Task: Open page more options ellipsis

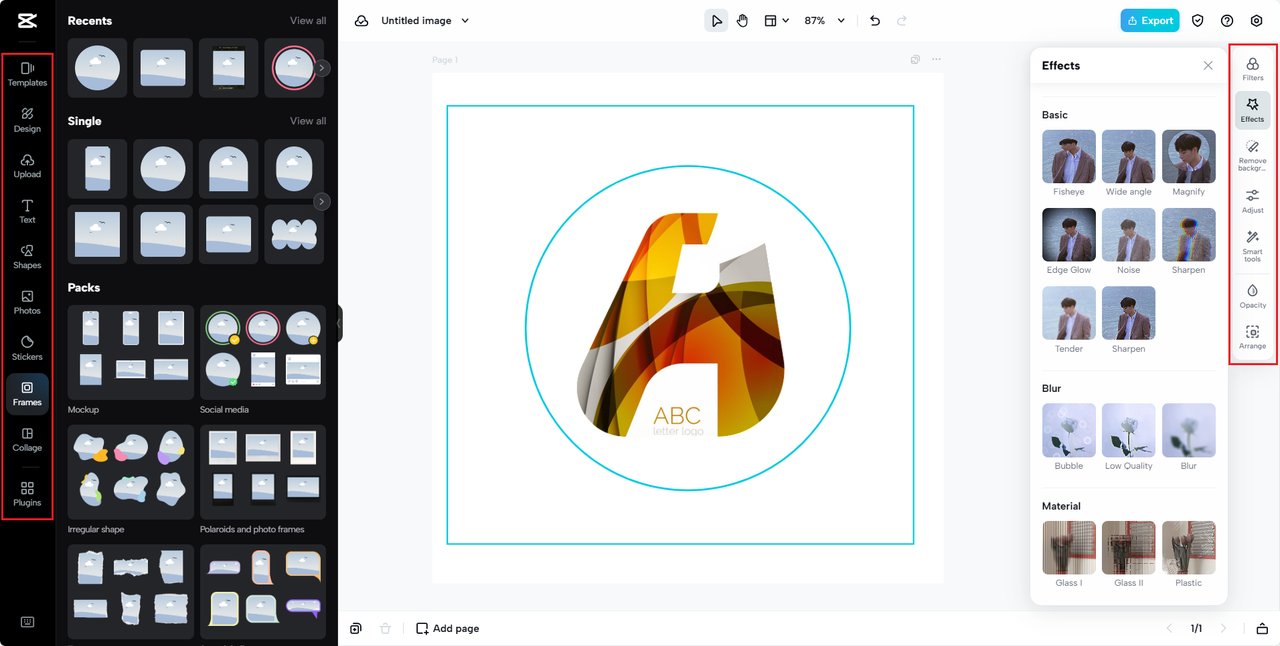Action: pos(936,60)
